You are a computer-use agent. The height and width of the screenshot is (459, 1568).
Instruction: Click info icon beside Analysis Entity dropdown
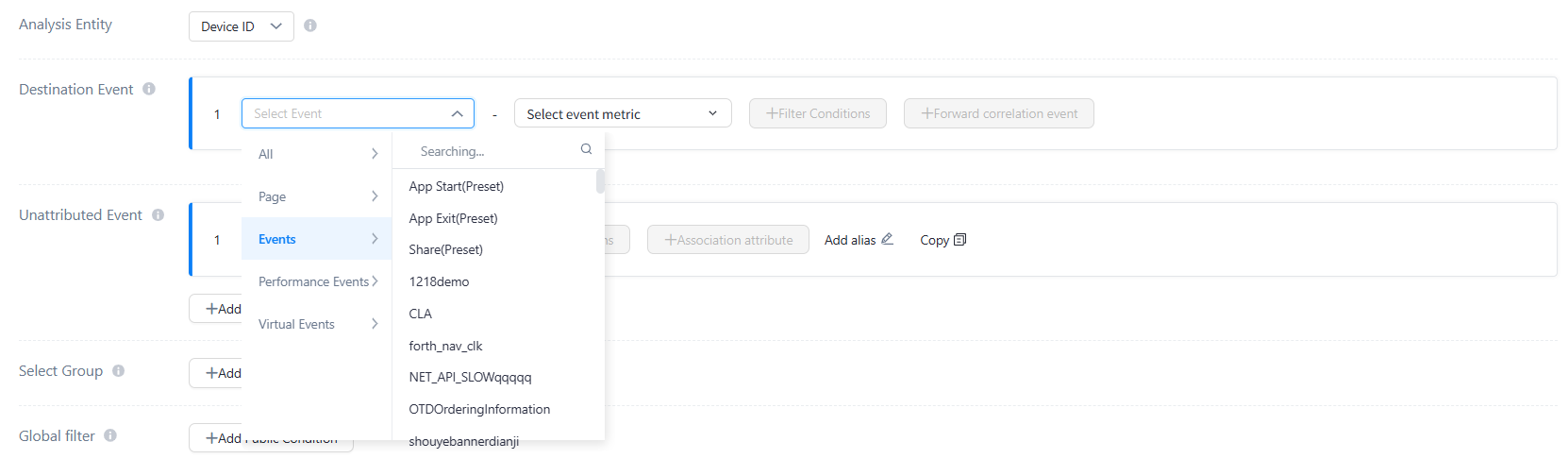(310, 25)
